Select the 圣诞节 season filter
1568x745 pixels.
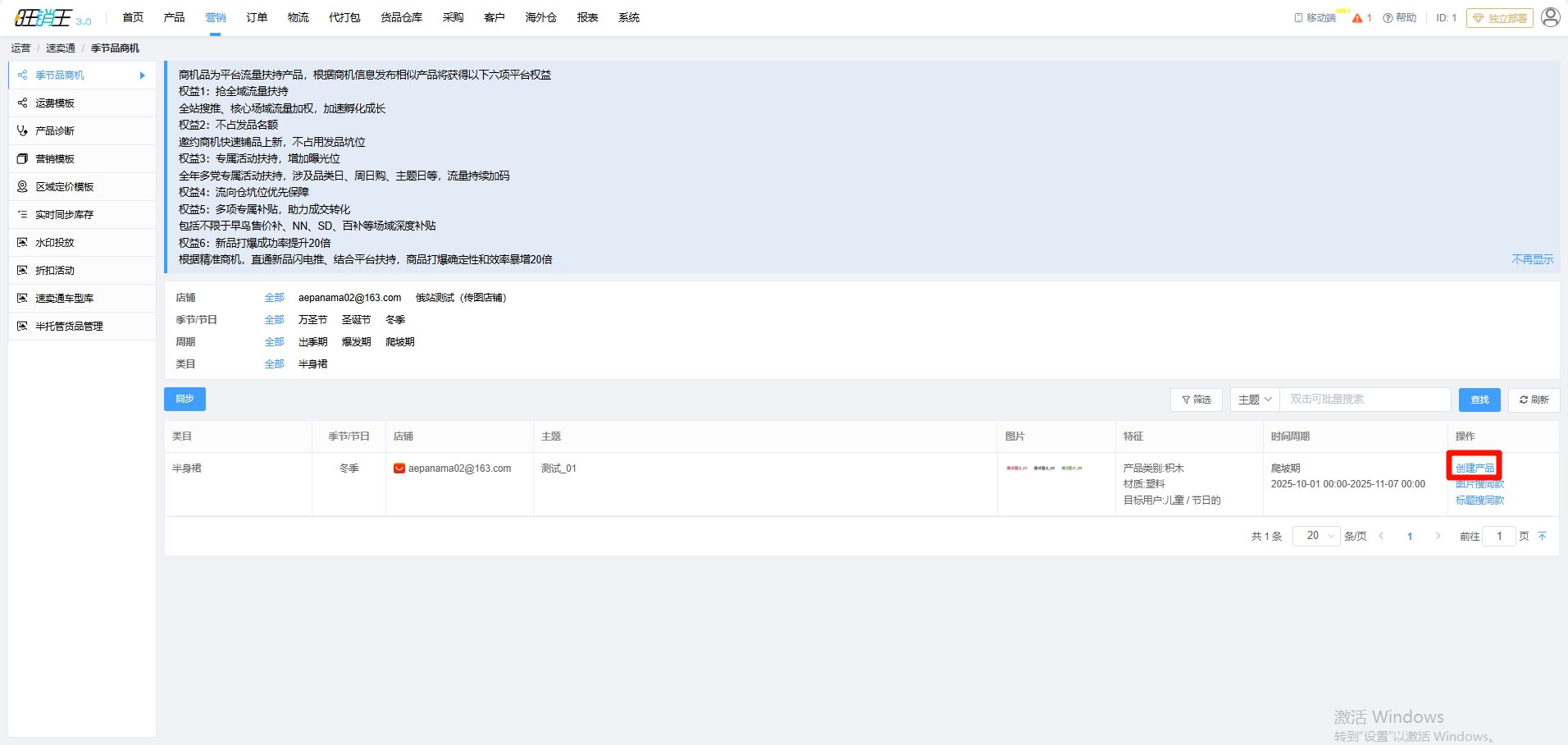click(x=356, y=320)
